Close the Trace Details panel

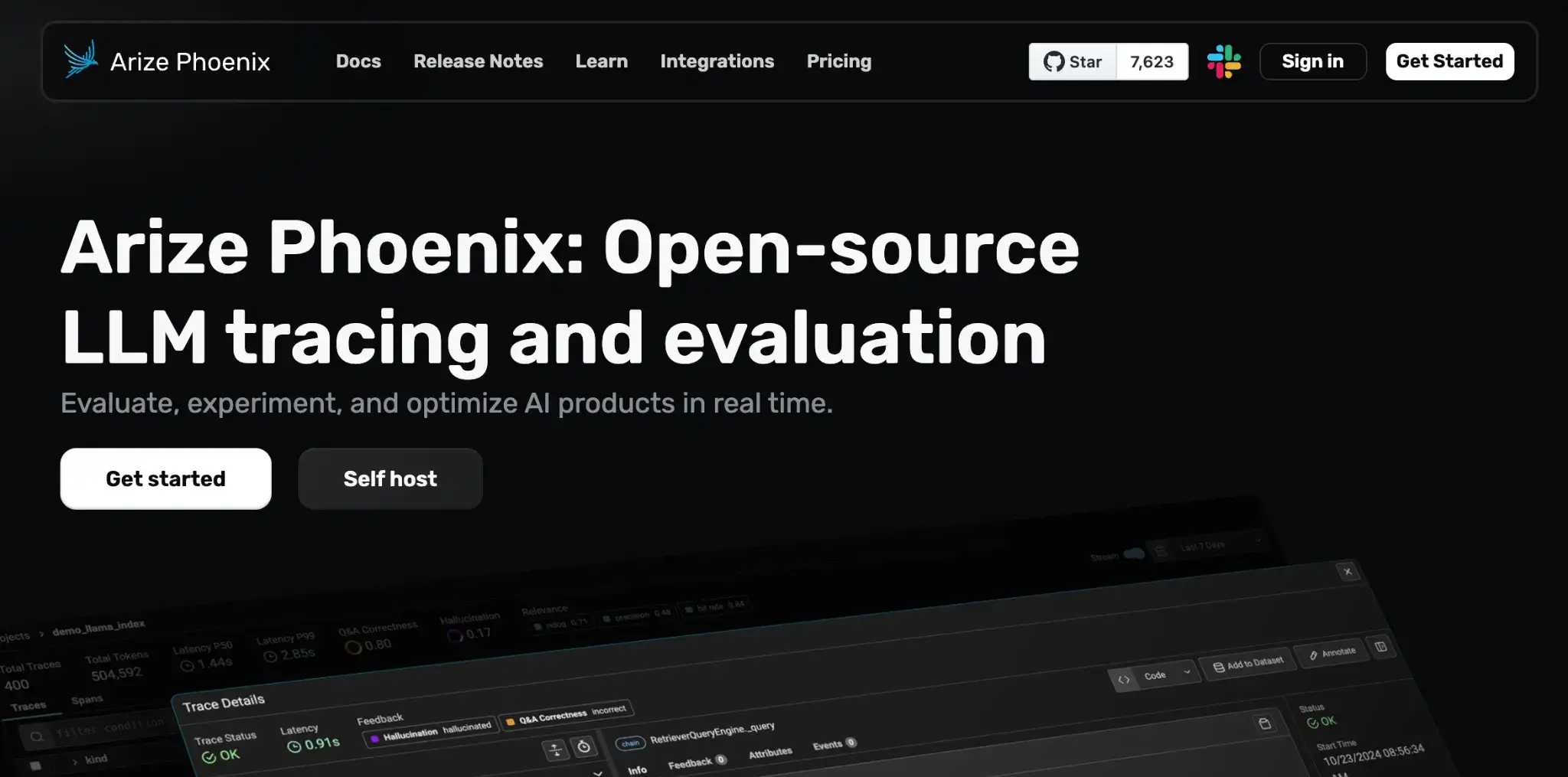1347,572
